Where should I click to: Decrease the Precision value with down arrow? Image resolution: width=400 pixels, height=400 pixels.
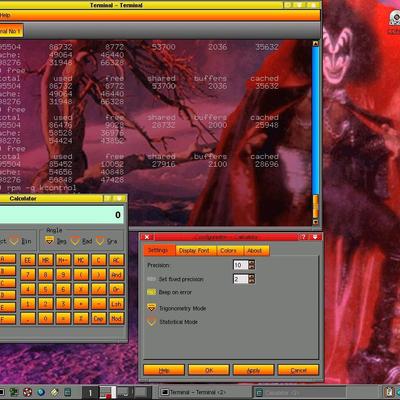252,267
